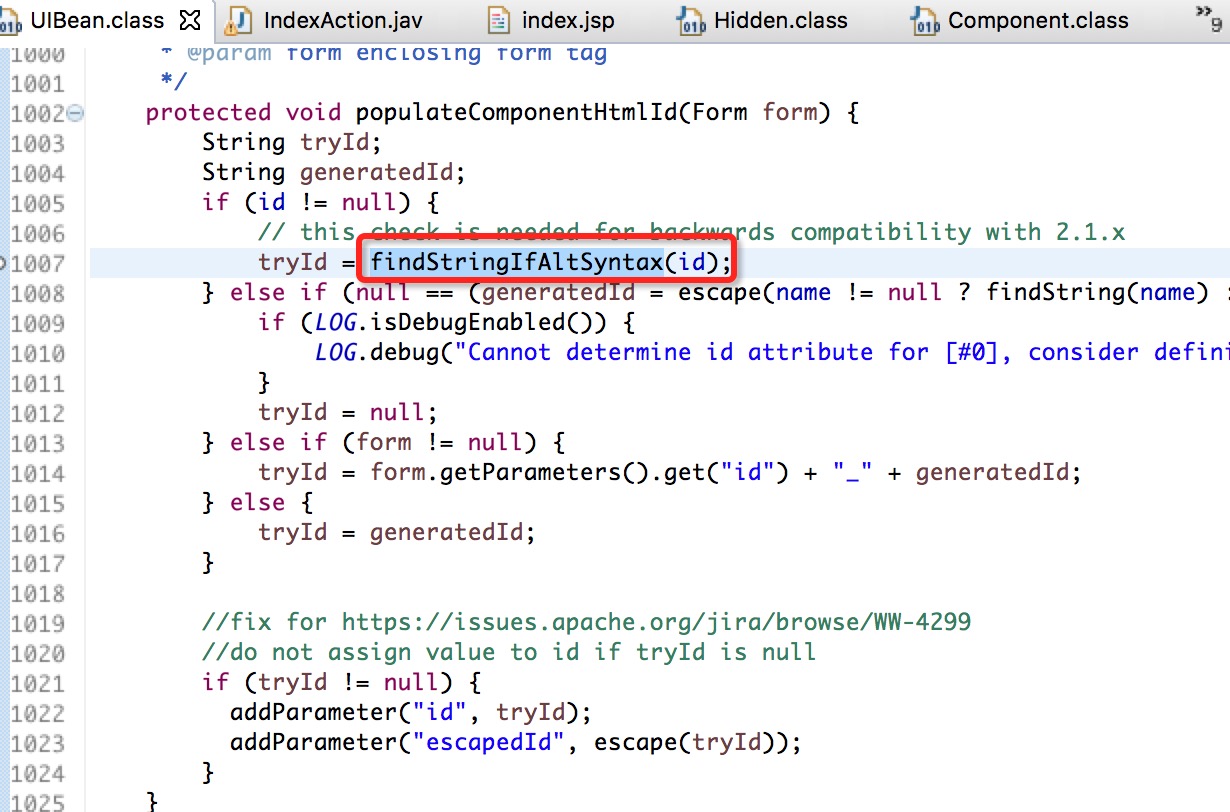Select the Component.class tab
The height and width of the screenshot is (812, 1230).
pyautogui.click(x=1038, y=21)
